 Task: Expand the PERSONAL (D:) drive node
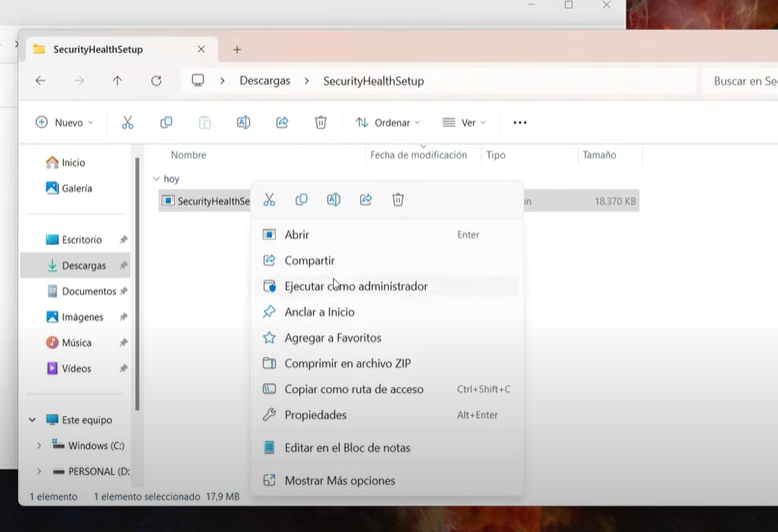point(39,471)
